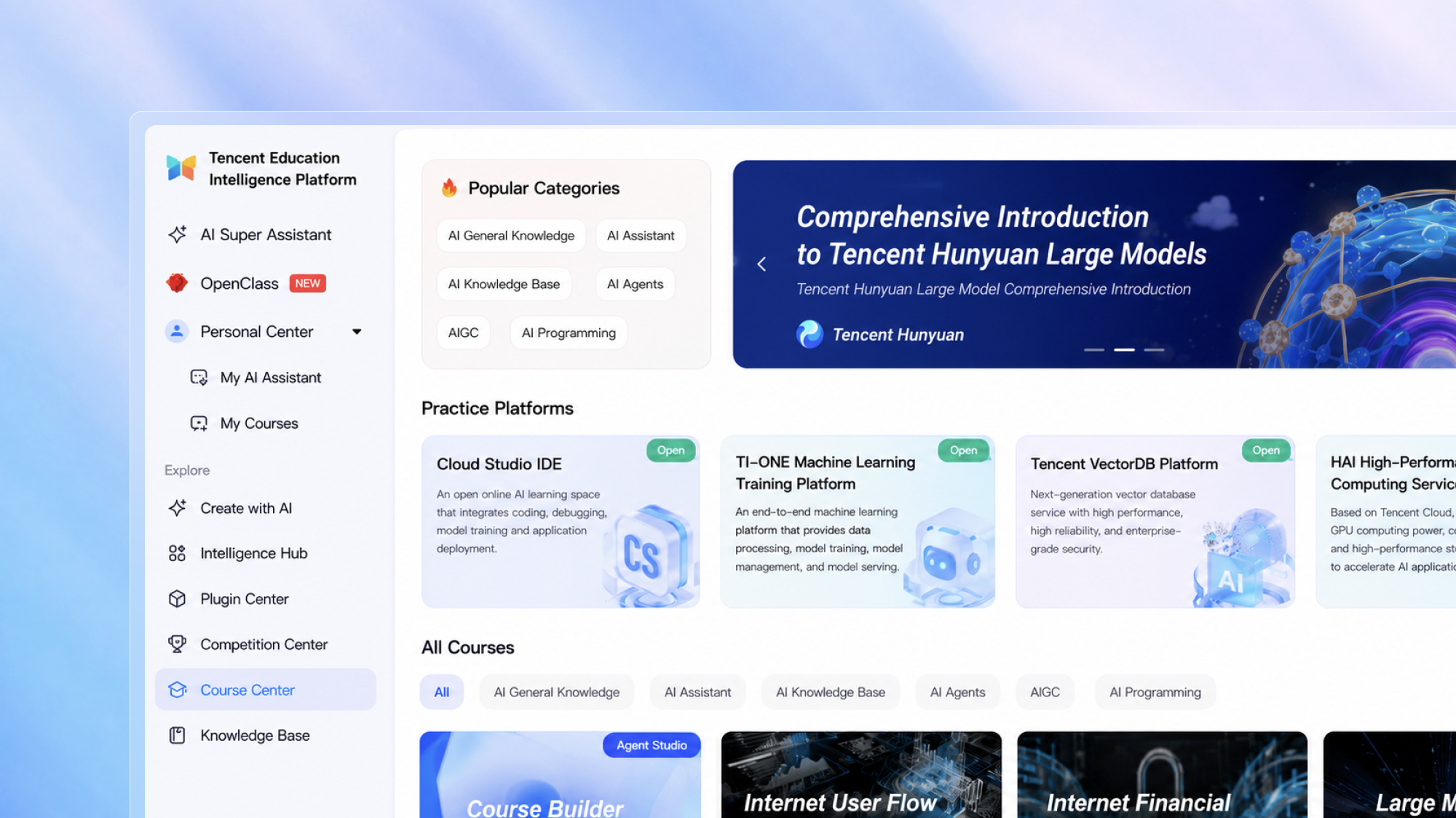The height and width of the screenshot is (818, 1456).
Task: Open AI Super Assistant in the sidebar
Action: pyautogui.click(x=266, y=234)
